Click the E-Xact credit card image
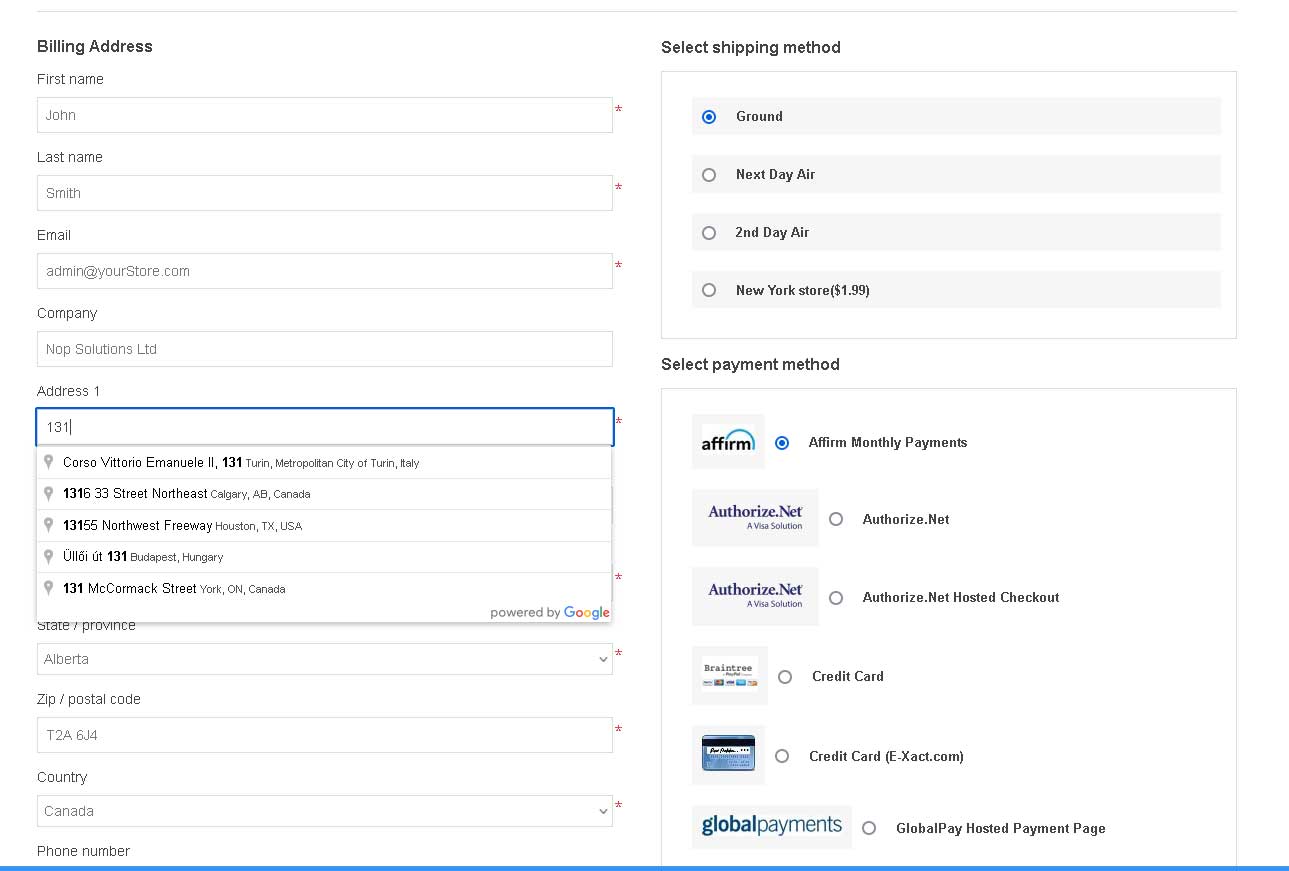Viewport: 1289px width, 871px height. click(x=728, y=755)
